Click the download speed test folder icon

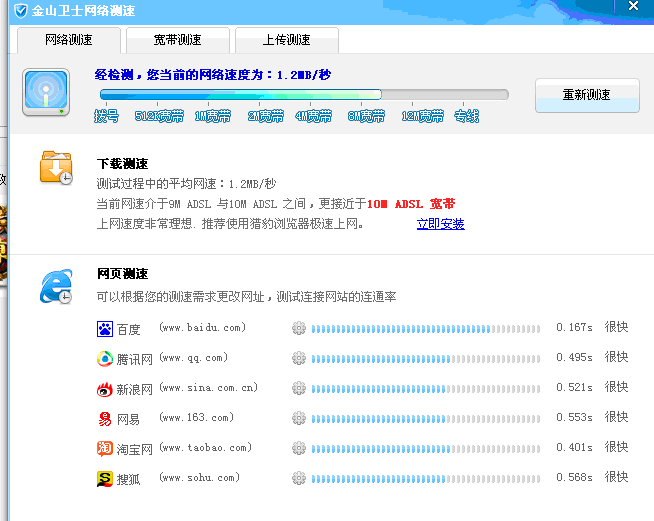point(56,168)
